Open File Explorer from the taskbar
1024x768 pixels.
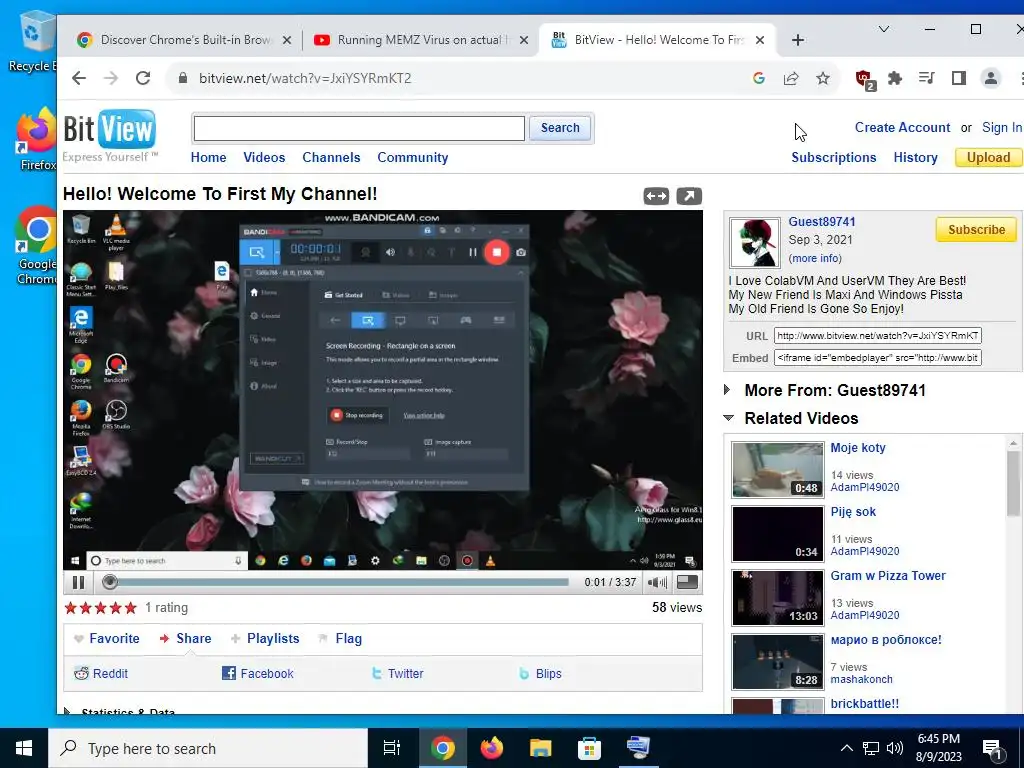pyautogui.click(x=541, y=748)
